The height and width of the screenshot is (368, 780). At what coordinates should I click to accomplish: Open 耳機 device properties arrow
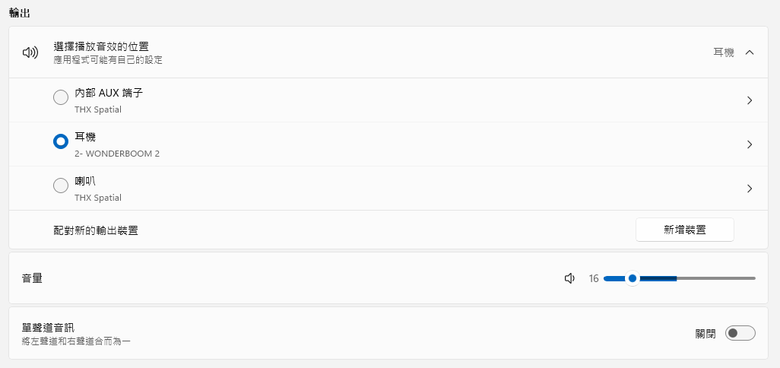750,145
